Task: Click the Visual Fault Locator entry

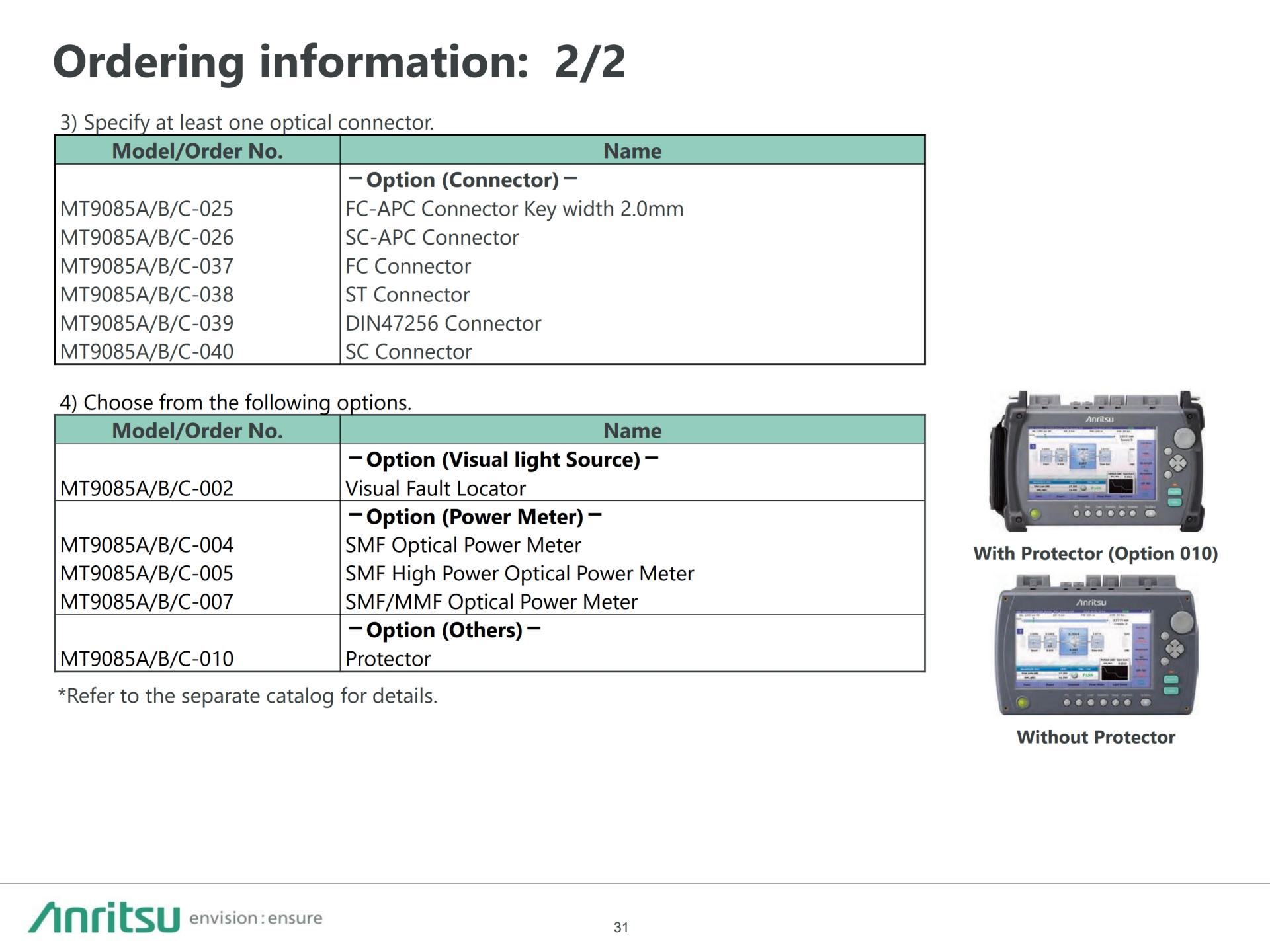Action: (x=435, y=489)
